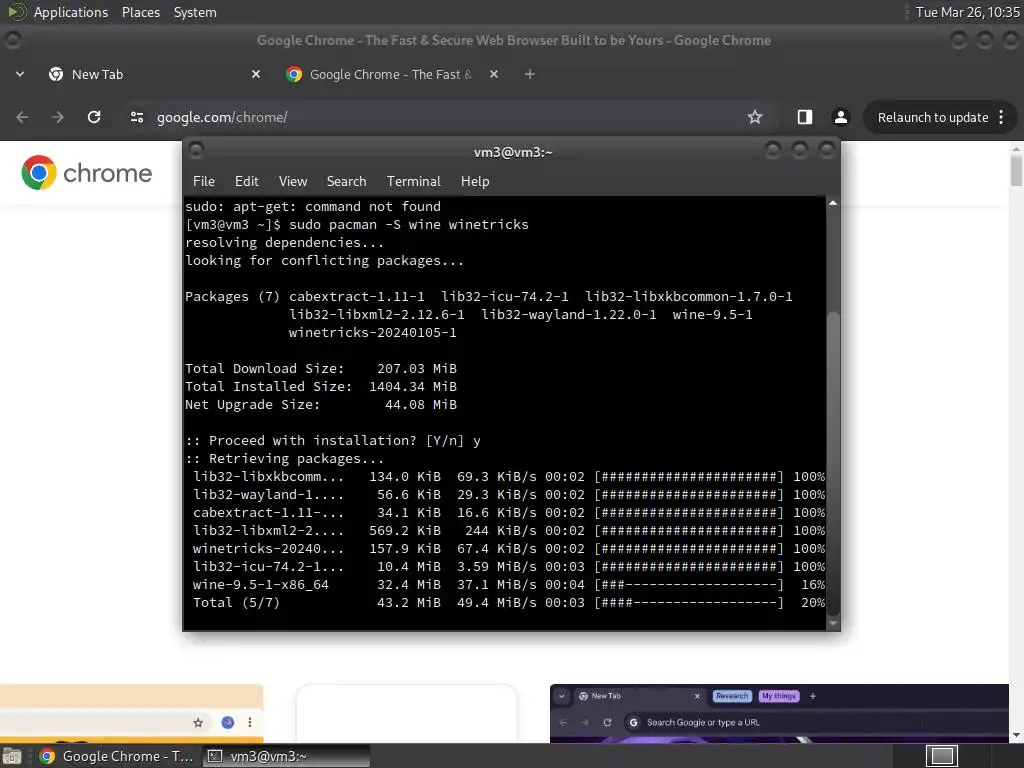
Task: Expand the tab search dropdown arrow
Action: pyautogui.click(x=20, y=74)
